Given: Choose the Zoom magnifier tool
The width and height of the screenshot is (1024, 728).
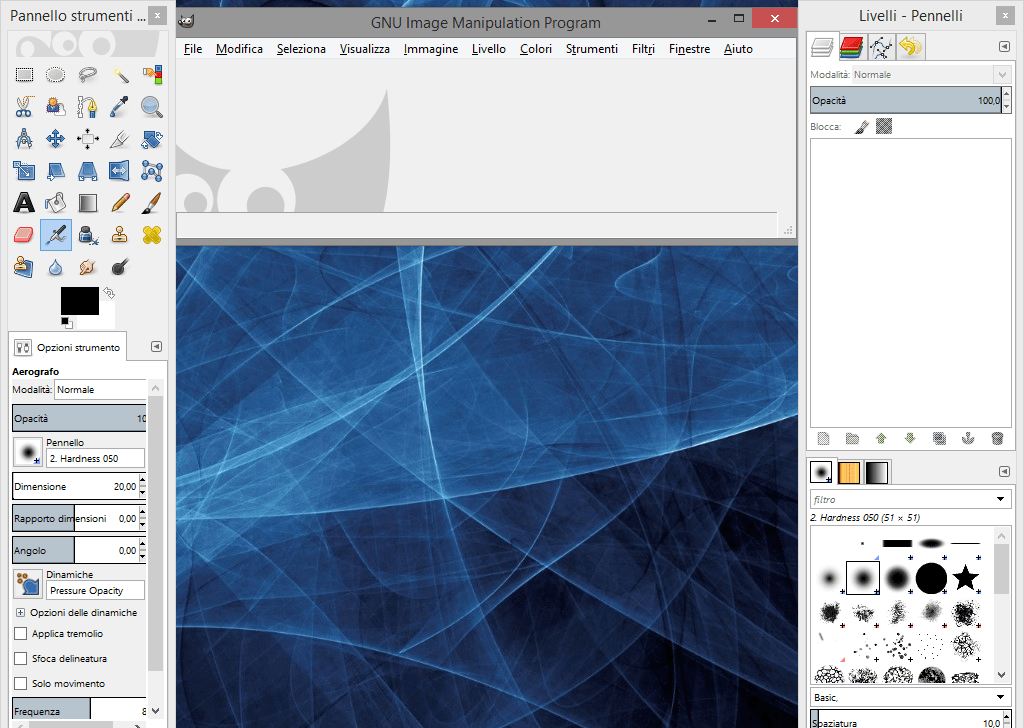Looking at the screenshot, I should (x=151, y=106).
